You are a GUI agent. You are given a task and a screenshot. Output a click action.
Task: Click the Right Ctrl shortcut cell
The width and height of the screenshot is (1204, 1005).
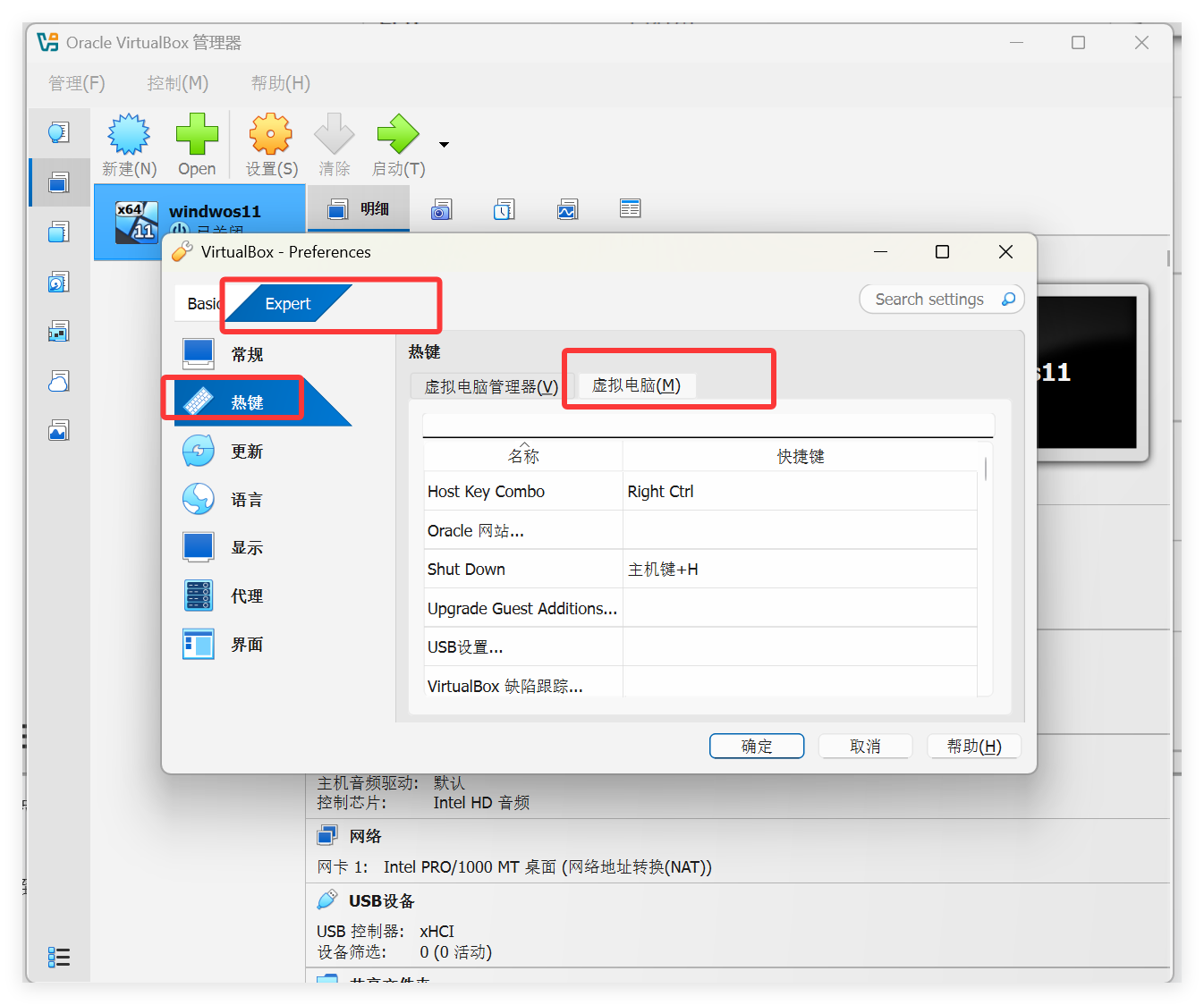coord(660,492)
